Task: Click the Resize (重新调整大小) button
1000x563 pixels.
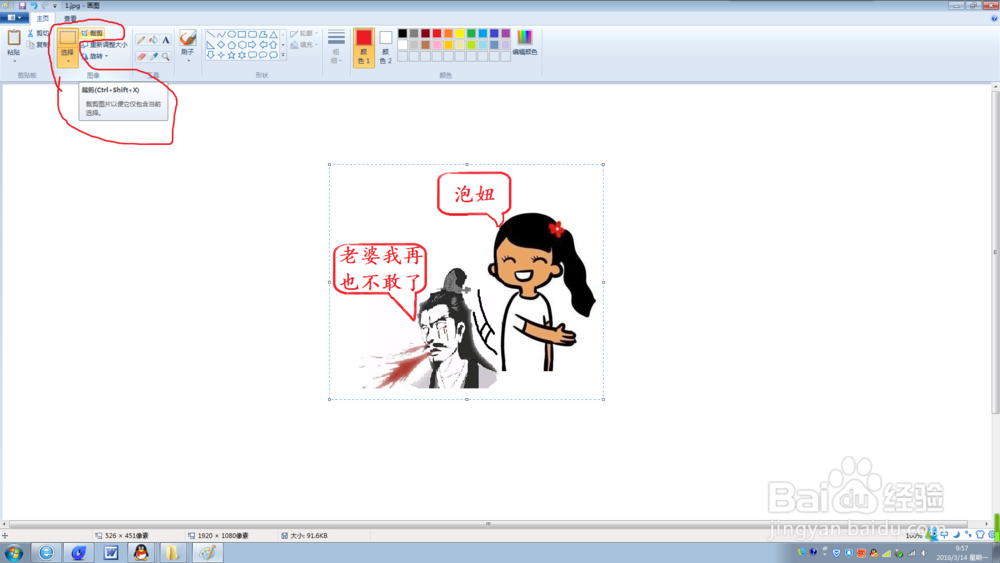Action: coord(105,45)
